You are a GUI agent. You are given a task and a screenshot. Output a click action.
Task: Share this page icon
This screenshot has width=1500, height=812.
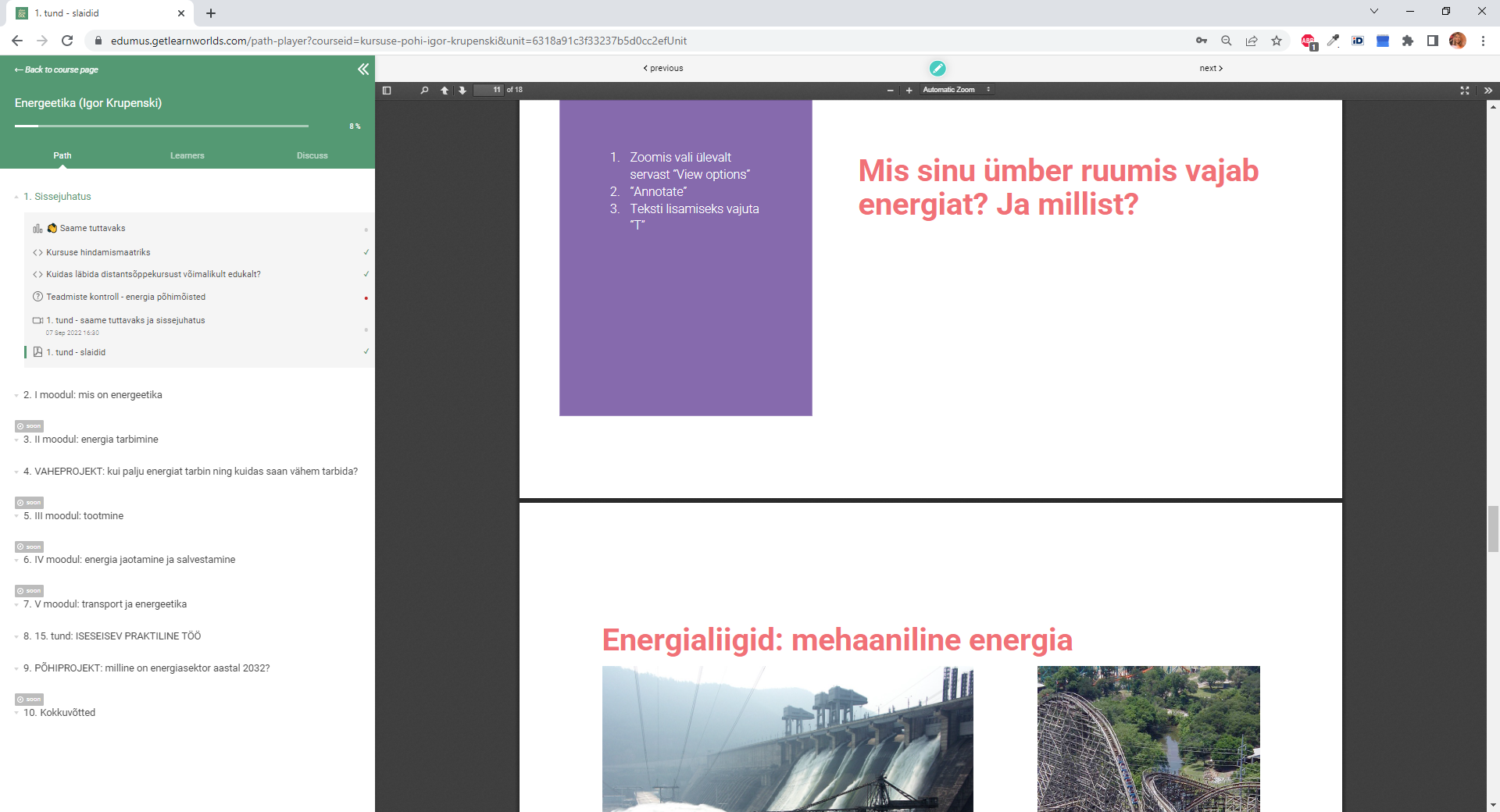point(1252,41)
